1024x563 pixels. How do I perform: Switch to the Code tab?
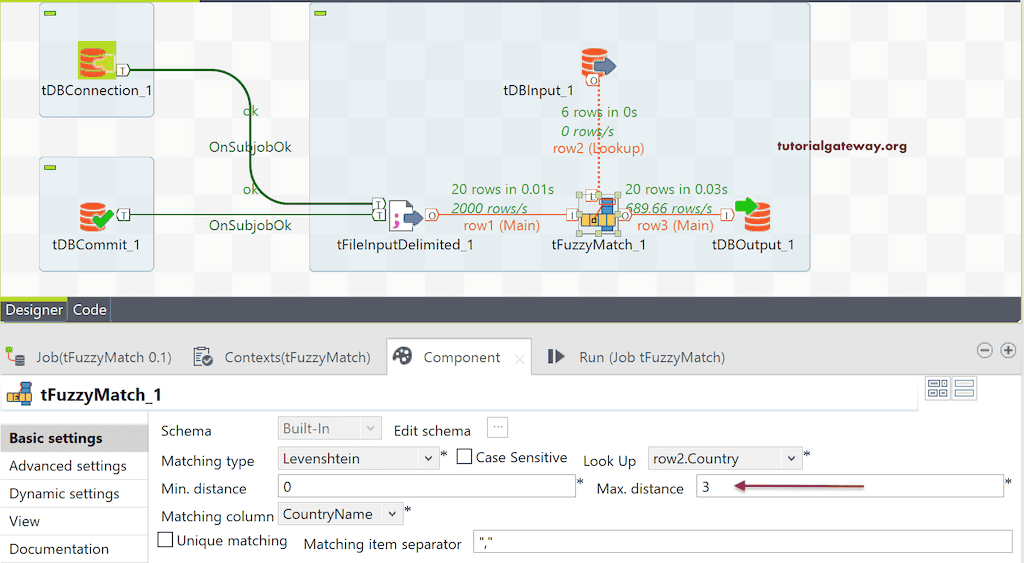click(x=89, y=310)
